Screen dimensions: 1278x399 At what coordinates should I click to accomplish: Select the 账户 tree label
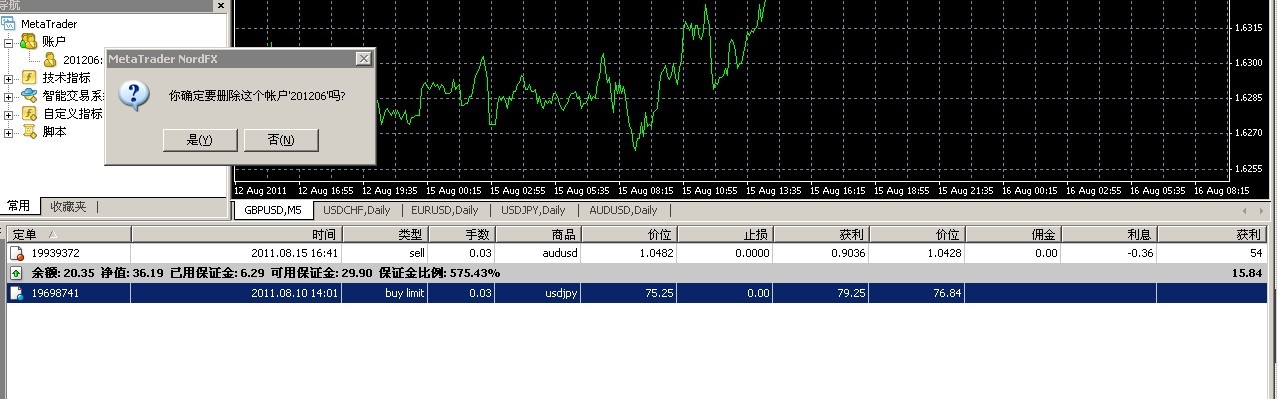point(54,42)
